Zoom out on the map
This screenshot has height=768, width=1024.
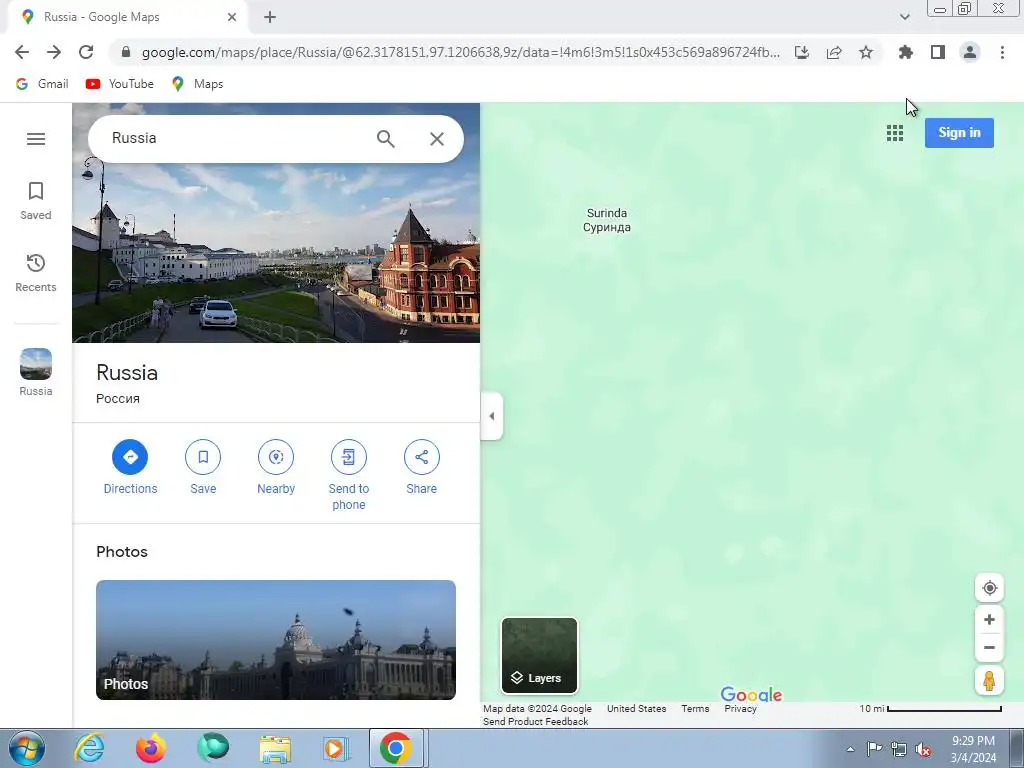pos(989,648)
